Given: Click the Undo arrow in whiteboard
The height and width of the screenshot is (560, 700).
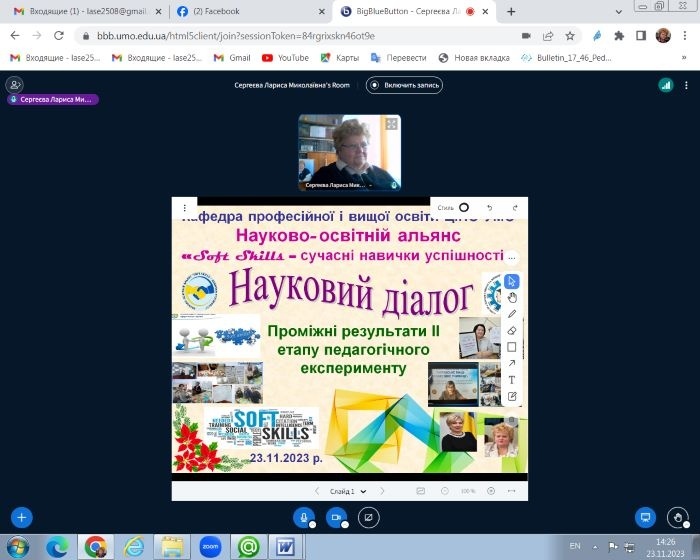Looking at the screenshot, I should [x=489, y=208].
